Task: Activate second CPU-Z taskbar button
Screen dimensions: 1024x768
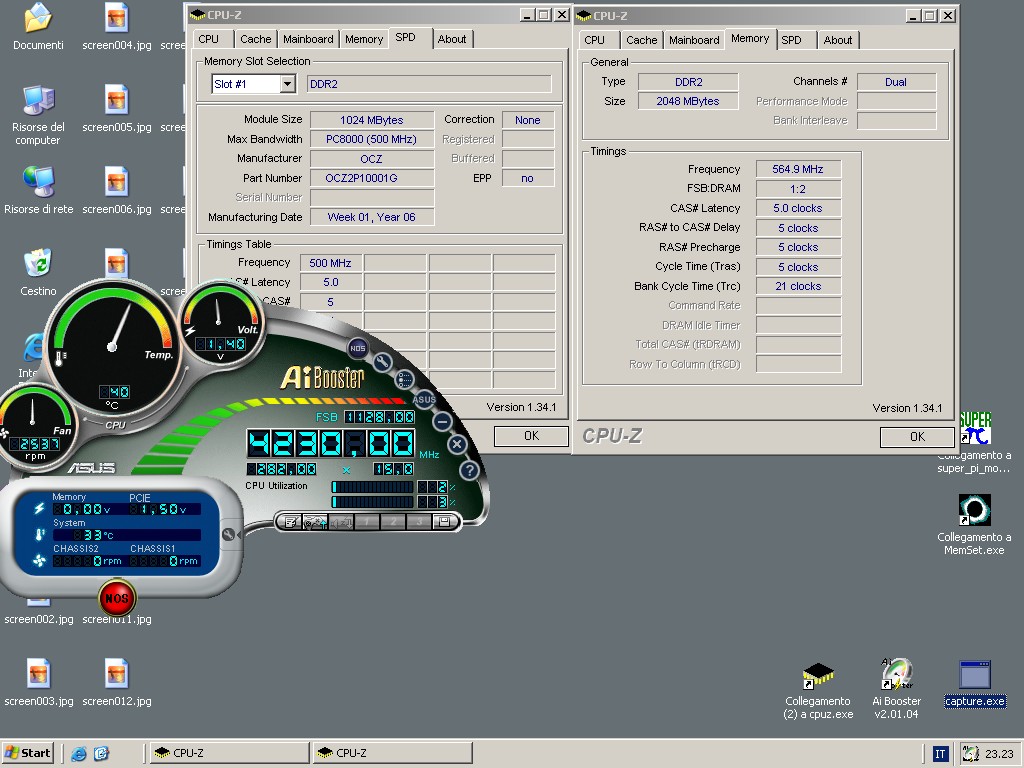Action: click(x=392, y=753)
